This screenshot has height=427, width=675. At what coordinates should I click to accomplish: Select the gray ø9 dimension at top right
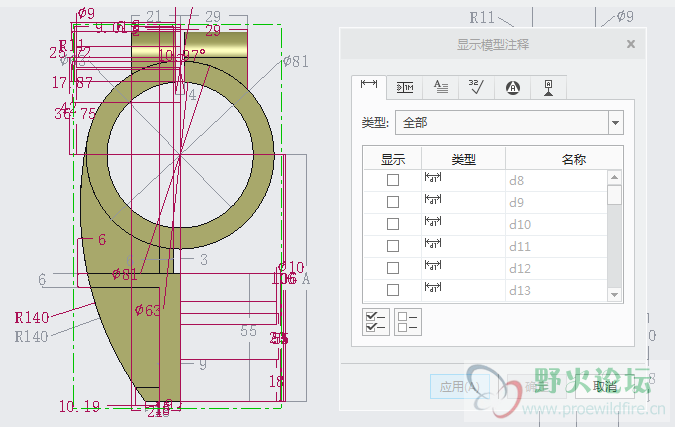(x=625, y=16)
